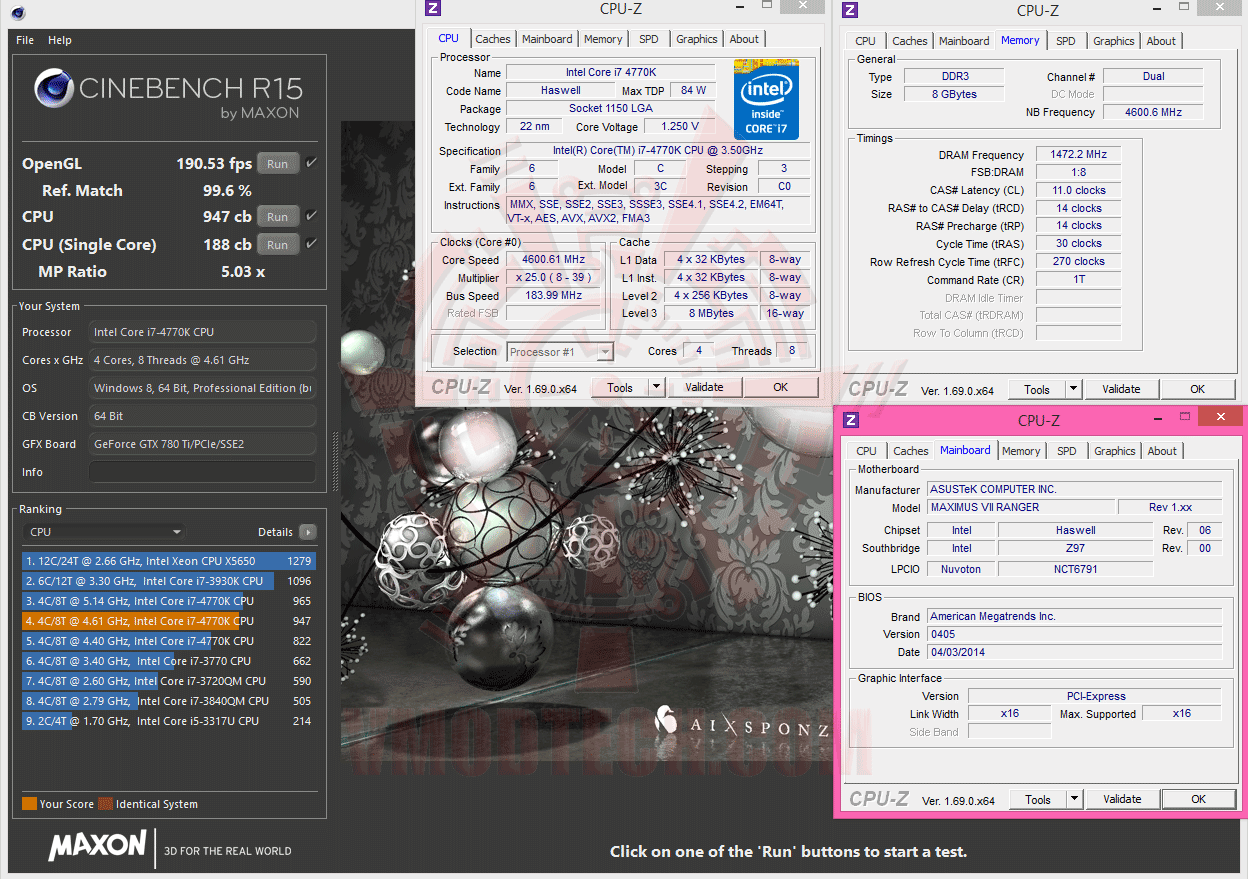Click the CPU-Z Z icon of the Memory window
The image size is (1248, 879).
click(850, 10)
